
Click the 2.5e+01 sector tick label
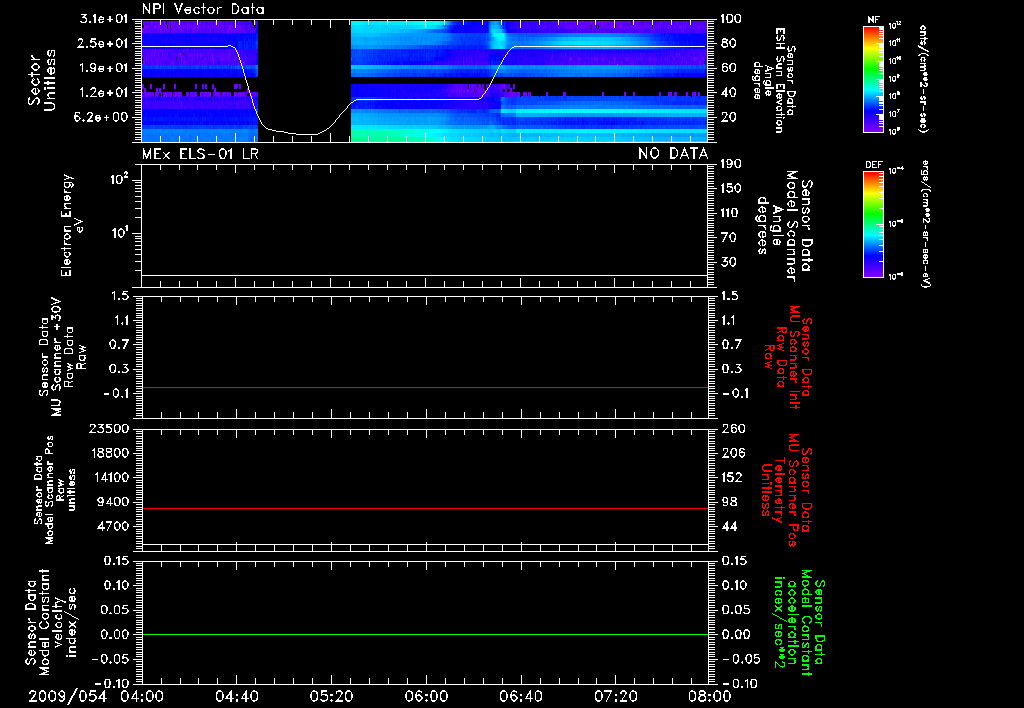tap(104, 43)
